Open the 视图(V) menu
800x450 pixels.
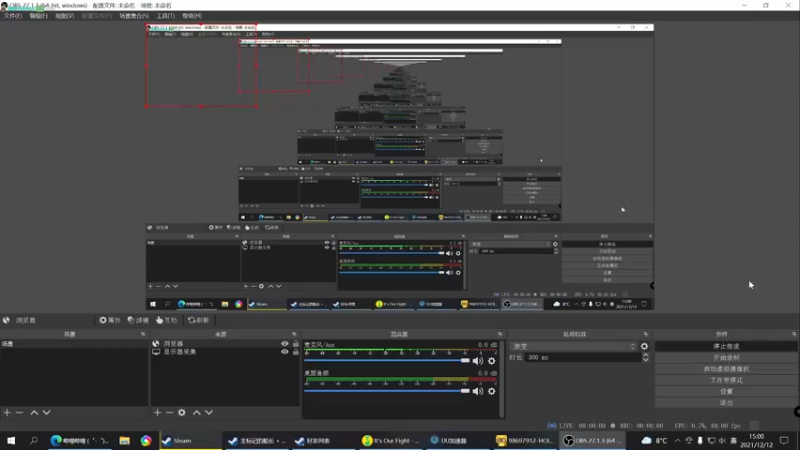point(65,16)
